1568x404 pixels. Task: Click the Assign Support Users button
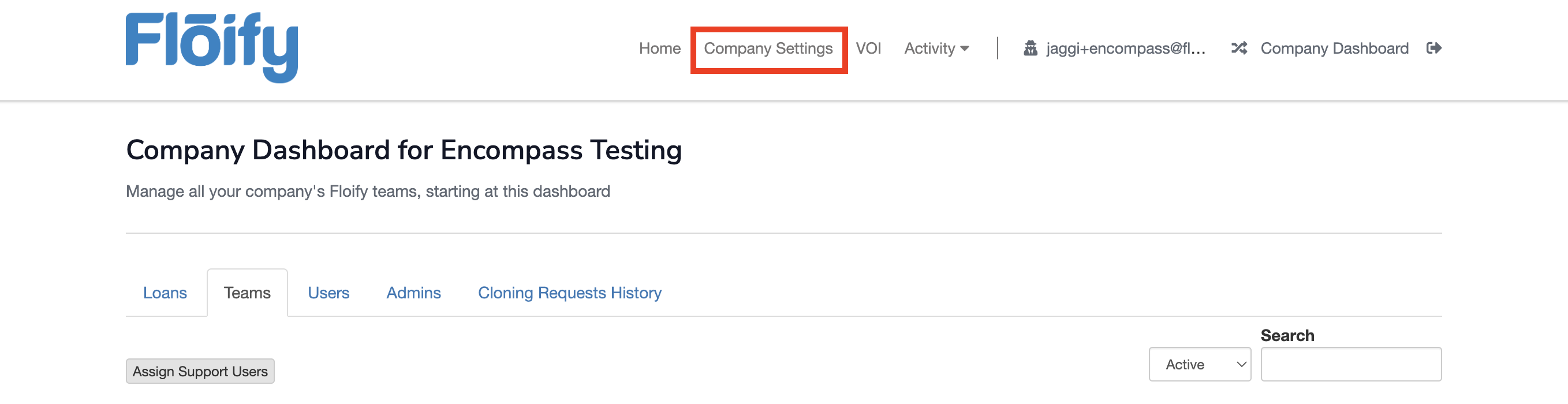click(200, 371)
